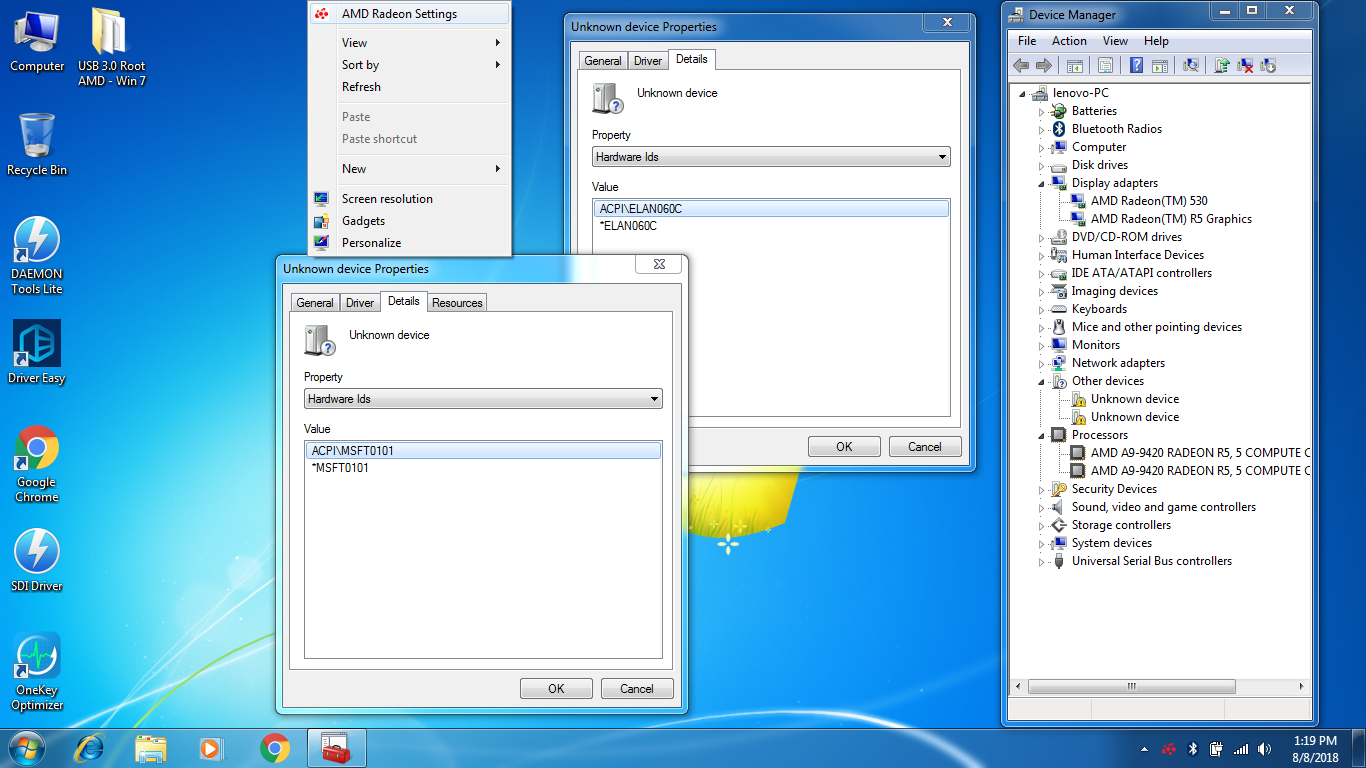The image size is (1366, 768).
Task: Select the OneKey Optimizer desktop shortcut
Action: [37, 672]
